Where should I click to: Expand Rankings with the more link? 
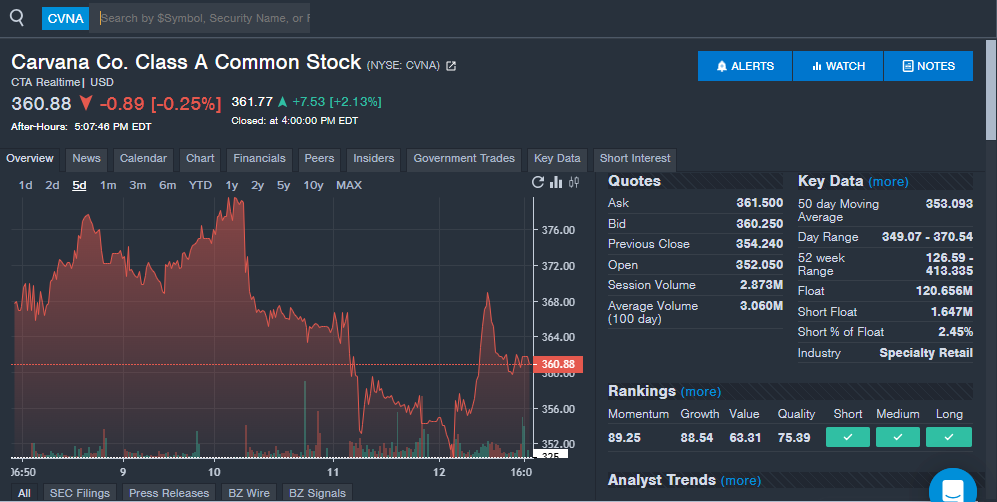coord(700,391)
